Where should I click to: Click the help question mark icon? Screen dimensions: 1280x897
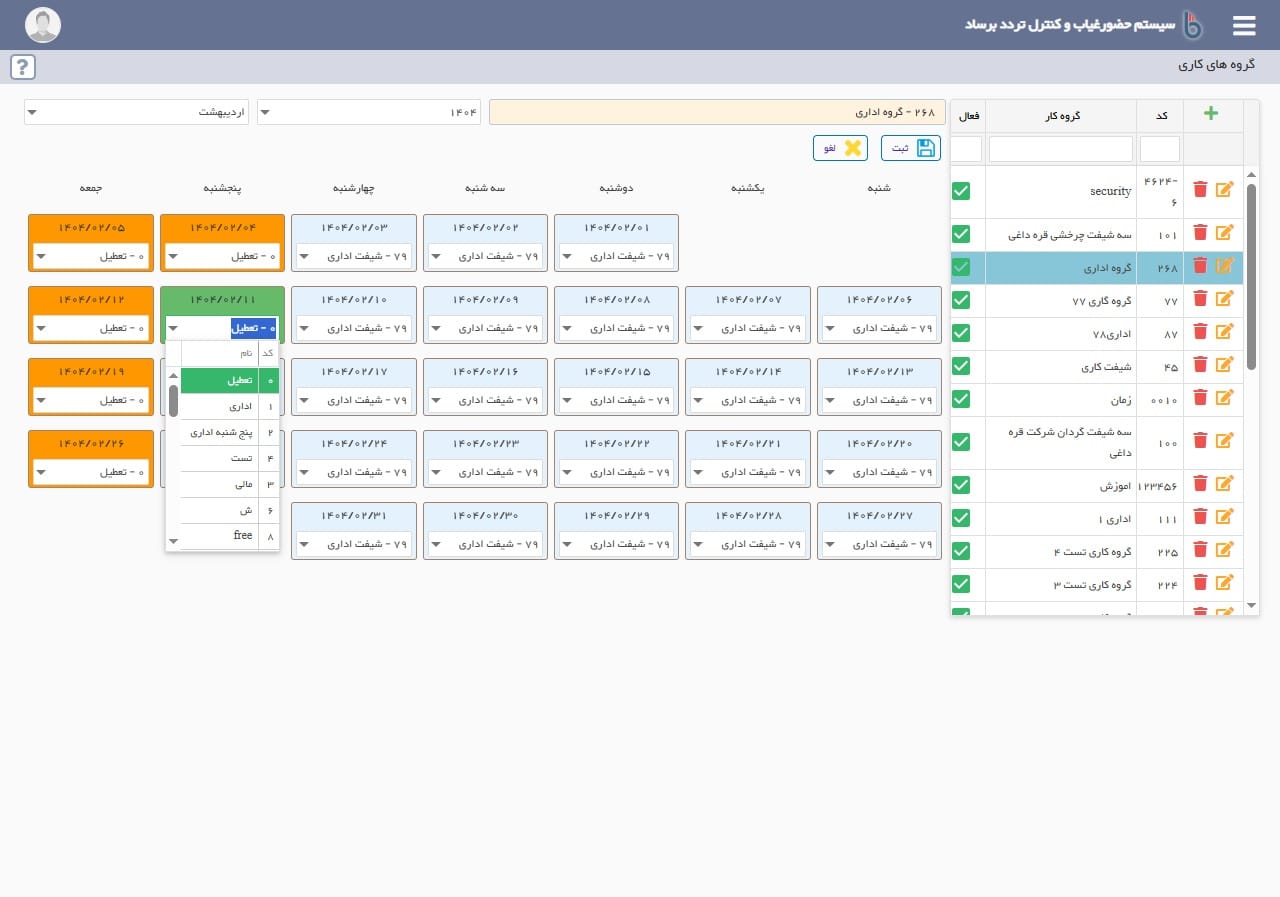tap(23, 67)
